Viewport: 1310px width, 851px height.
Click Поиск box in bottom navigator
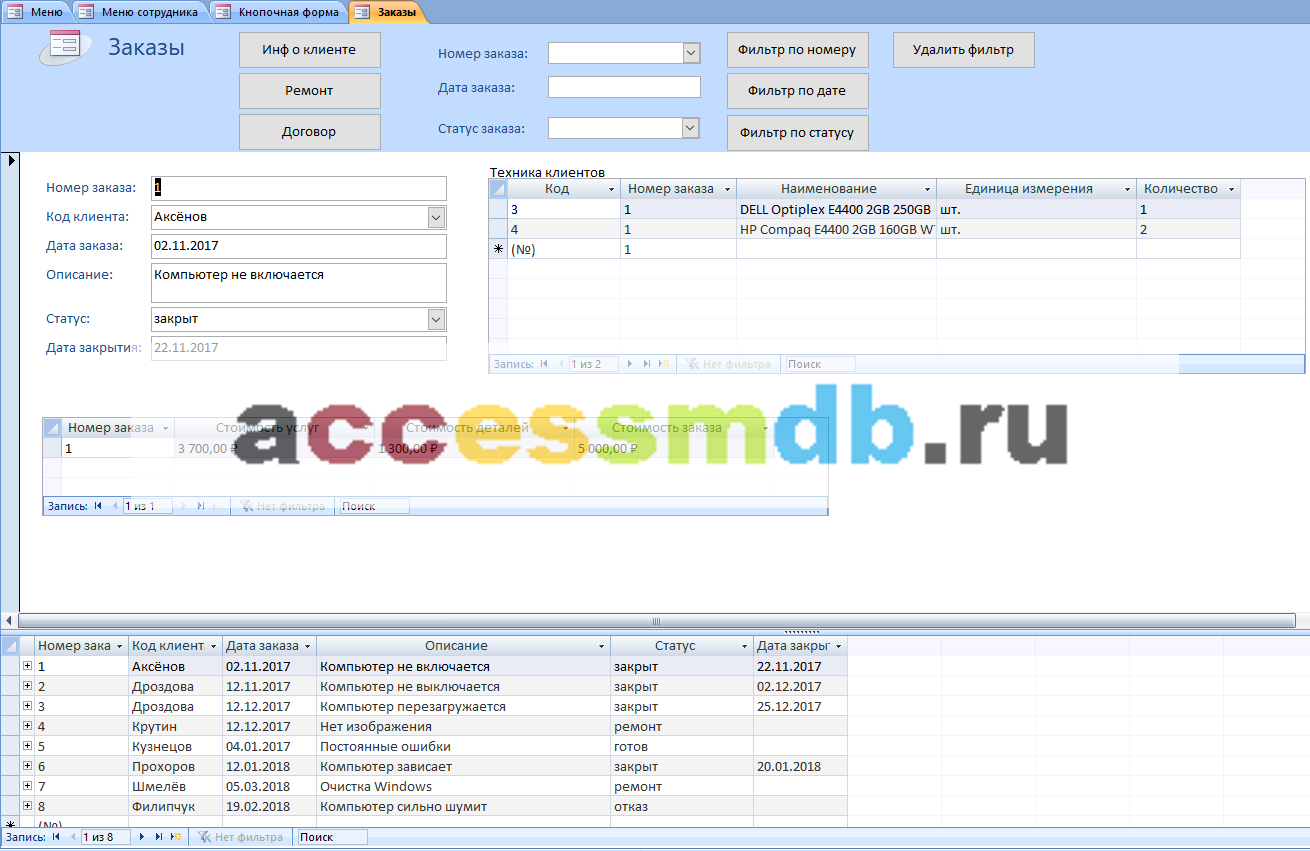[331, 837]
